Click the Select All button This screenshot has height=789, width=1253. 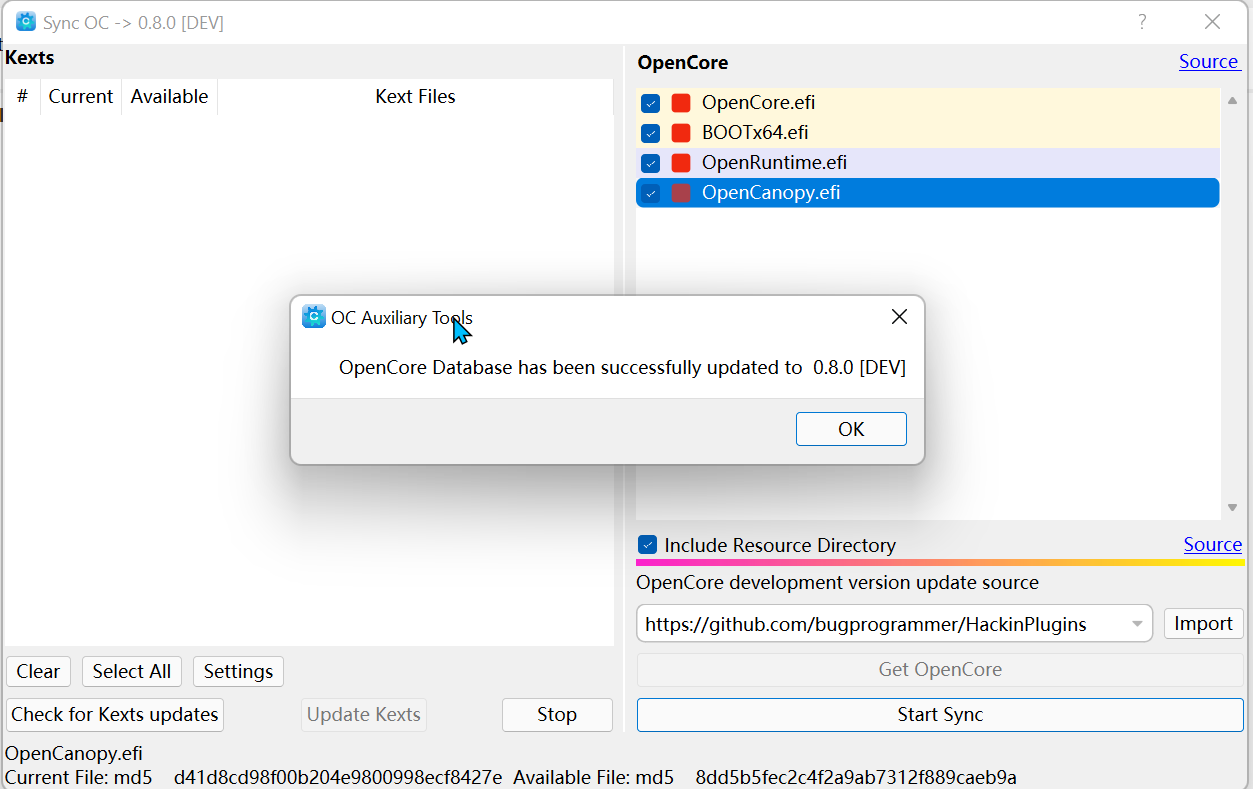[132, 672]
